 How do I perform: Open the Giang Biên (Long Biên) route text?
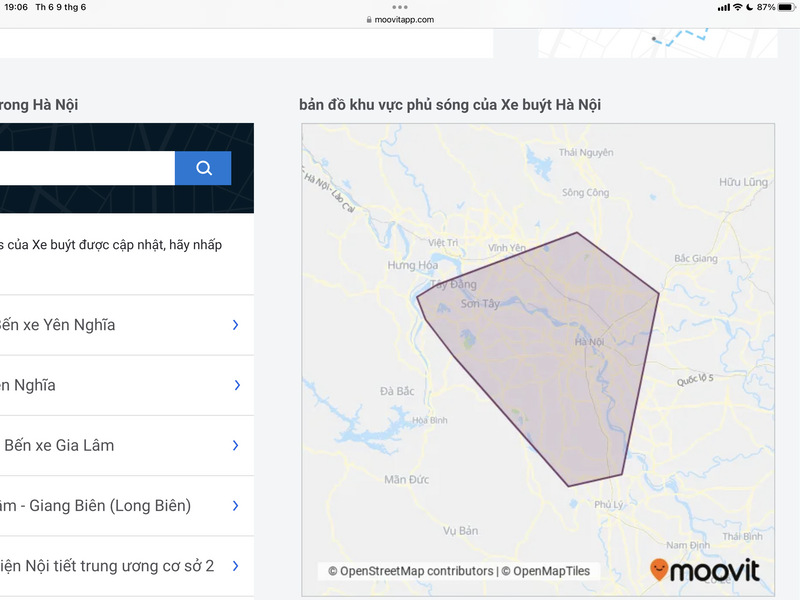95,506
